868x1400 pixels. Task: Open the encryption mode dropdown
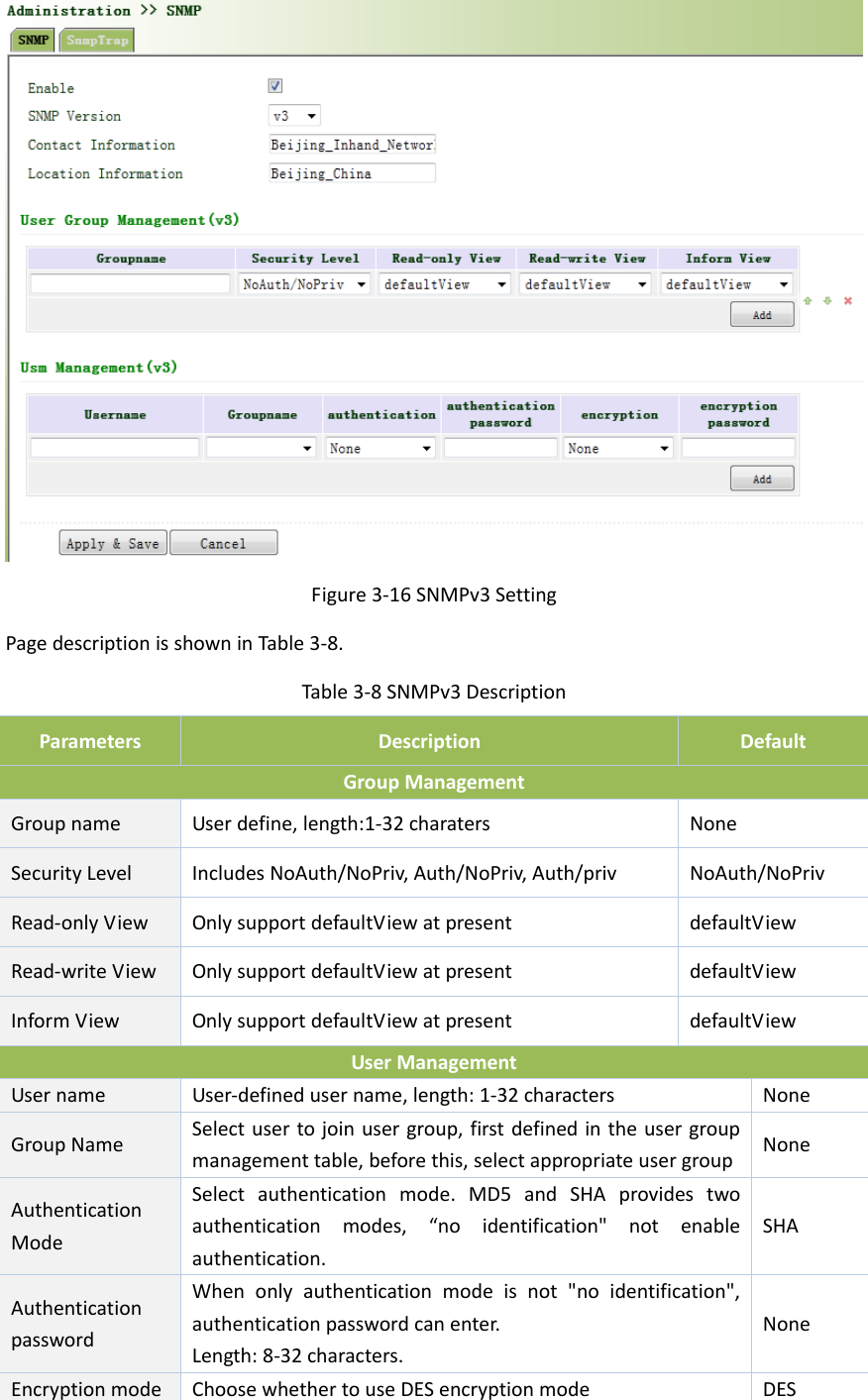[619, 449]
